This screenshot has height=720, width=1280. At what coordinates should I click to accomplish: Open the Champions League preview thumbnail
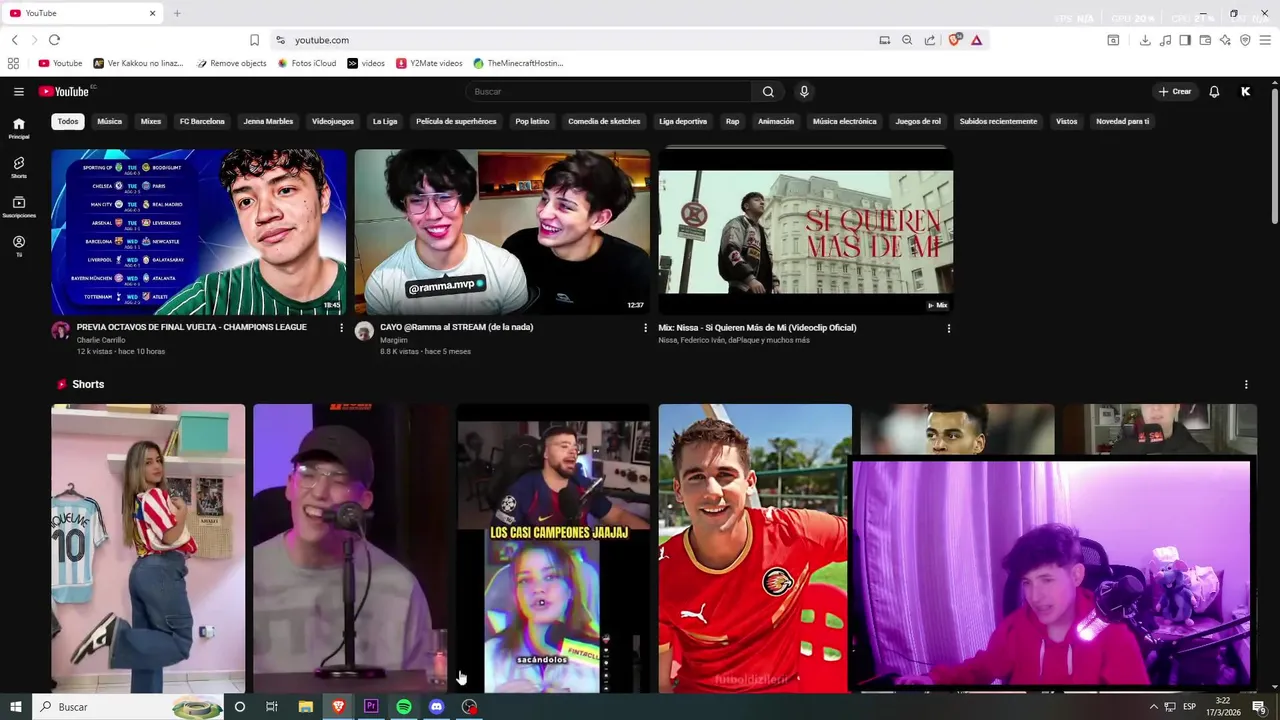coord(199,232)
